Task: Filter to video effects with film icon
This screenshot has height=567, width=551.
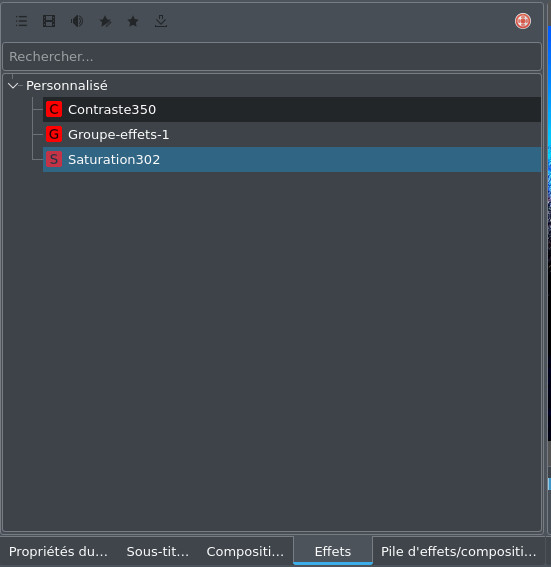Action: pos(49,21)
